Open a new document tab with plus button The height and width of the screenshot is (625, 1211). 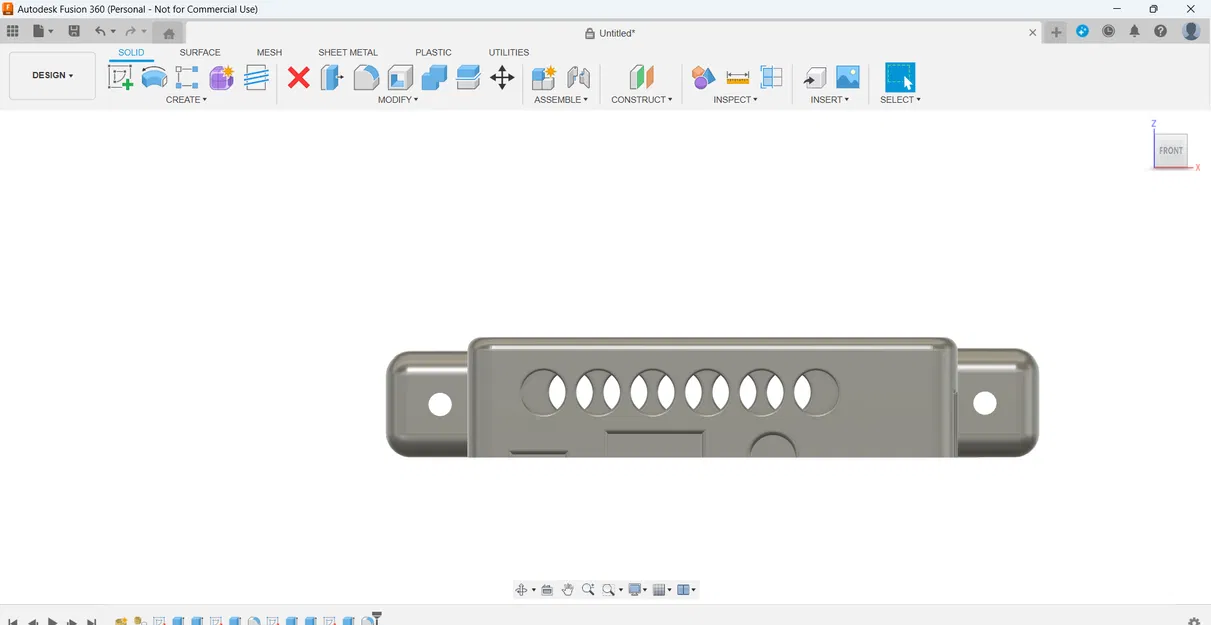[1055, 32]
